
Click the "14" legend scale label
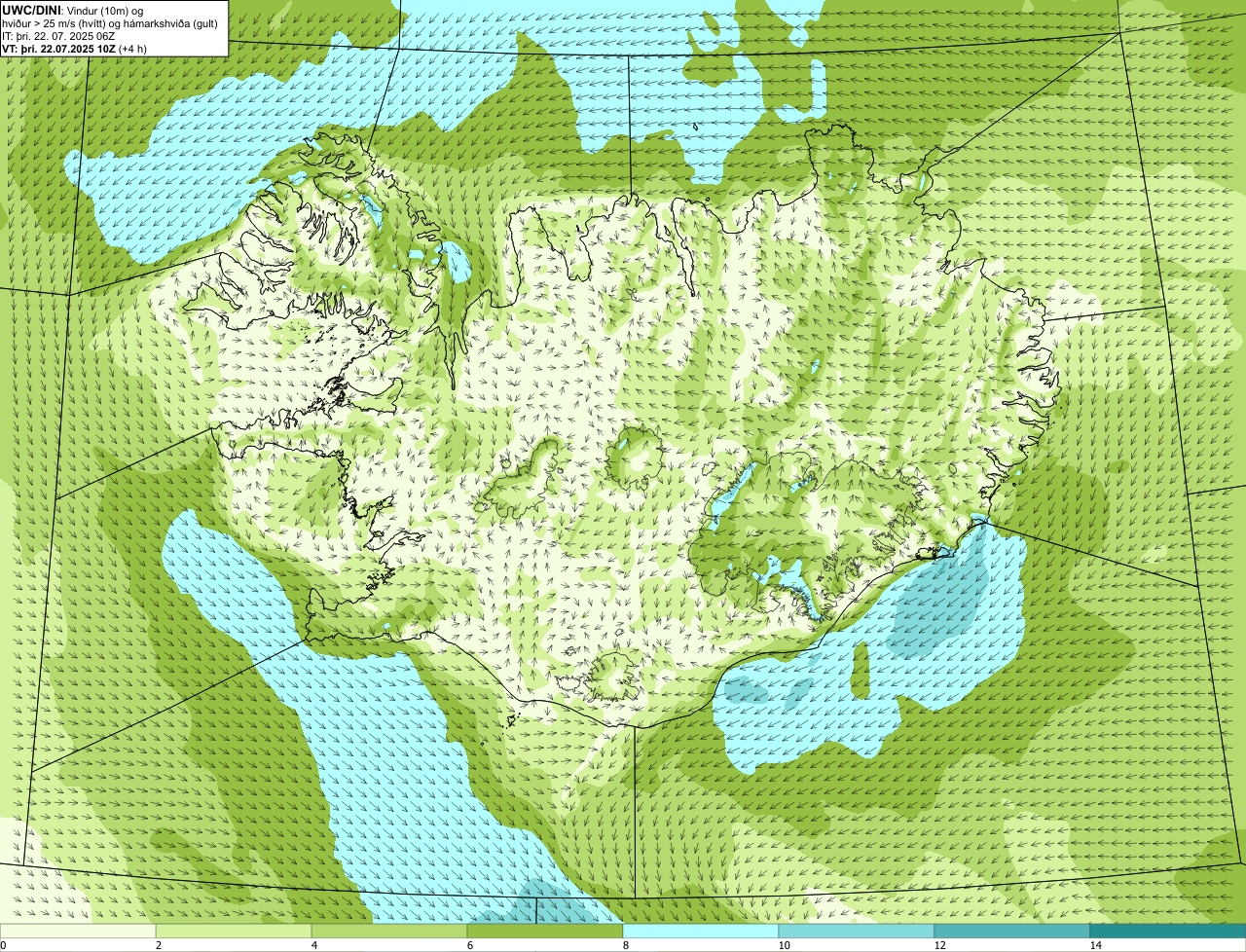(x=1095, y=945)
